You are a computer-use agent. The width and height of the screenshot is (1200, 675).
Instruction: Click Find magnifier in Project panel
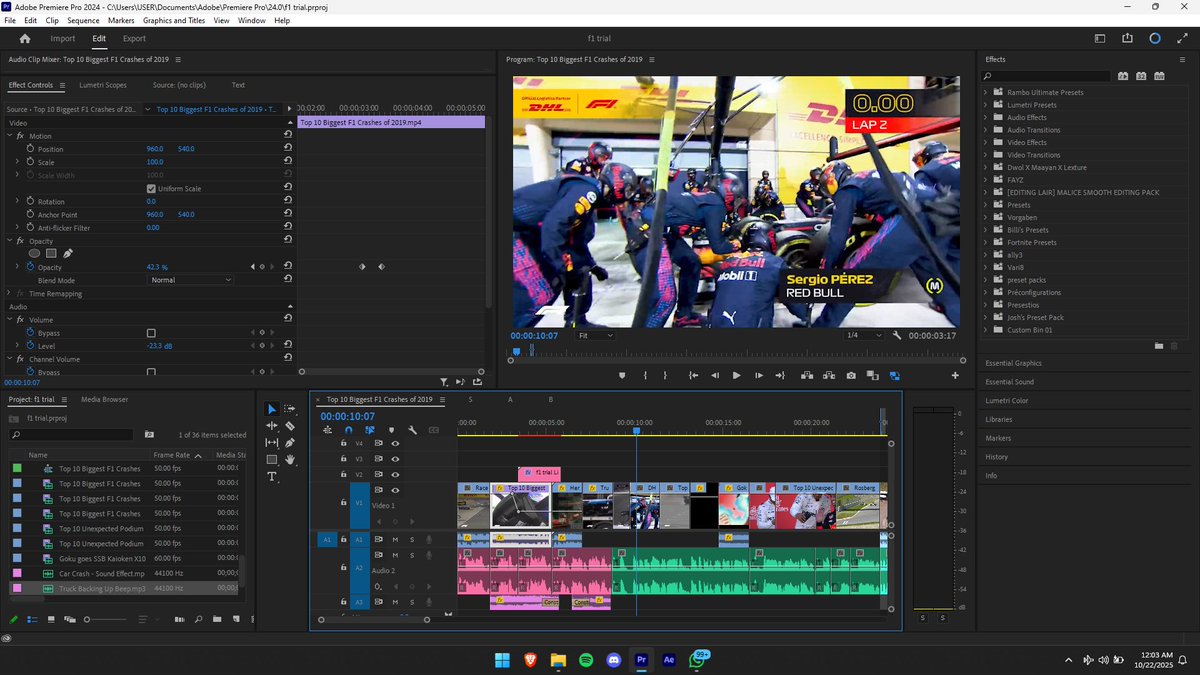(200, 620)
